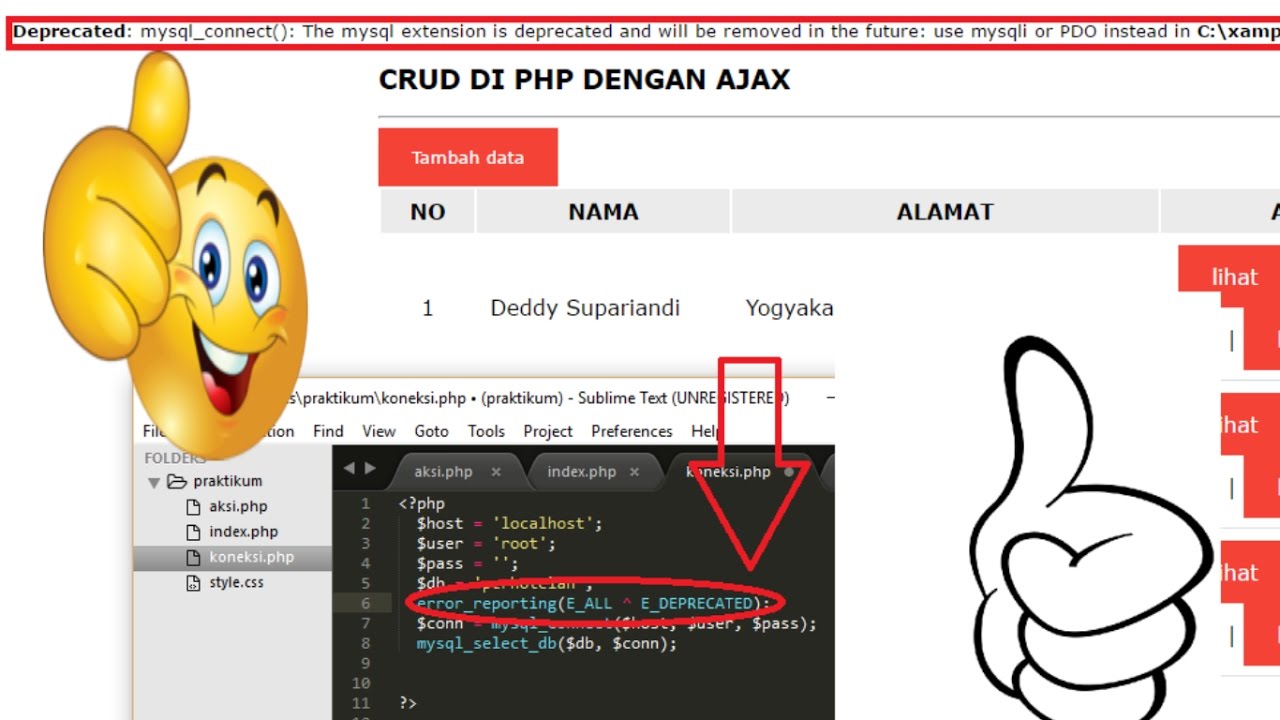This screenshot has width=1280, height=720.
Task: Click the $host = 'localhost' code line
Action: tap(510, 523)
